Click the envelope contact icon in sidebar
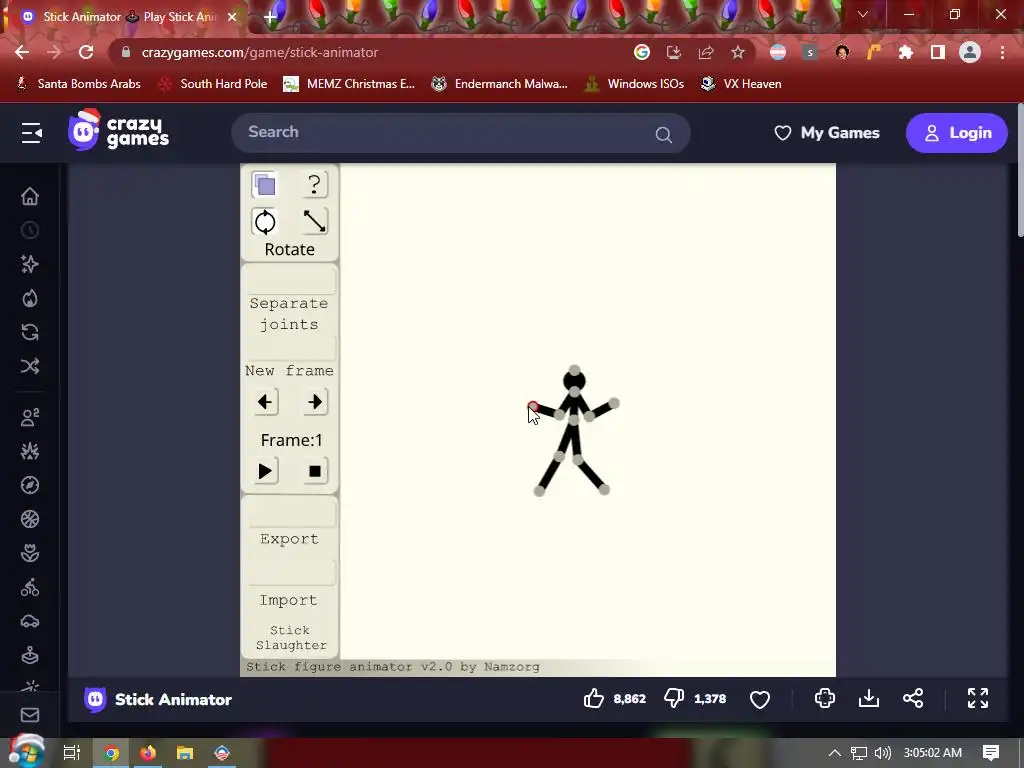Image resolution: width=1024 pixels, height=768 pixels. click(30, 715)
